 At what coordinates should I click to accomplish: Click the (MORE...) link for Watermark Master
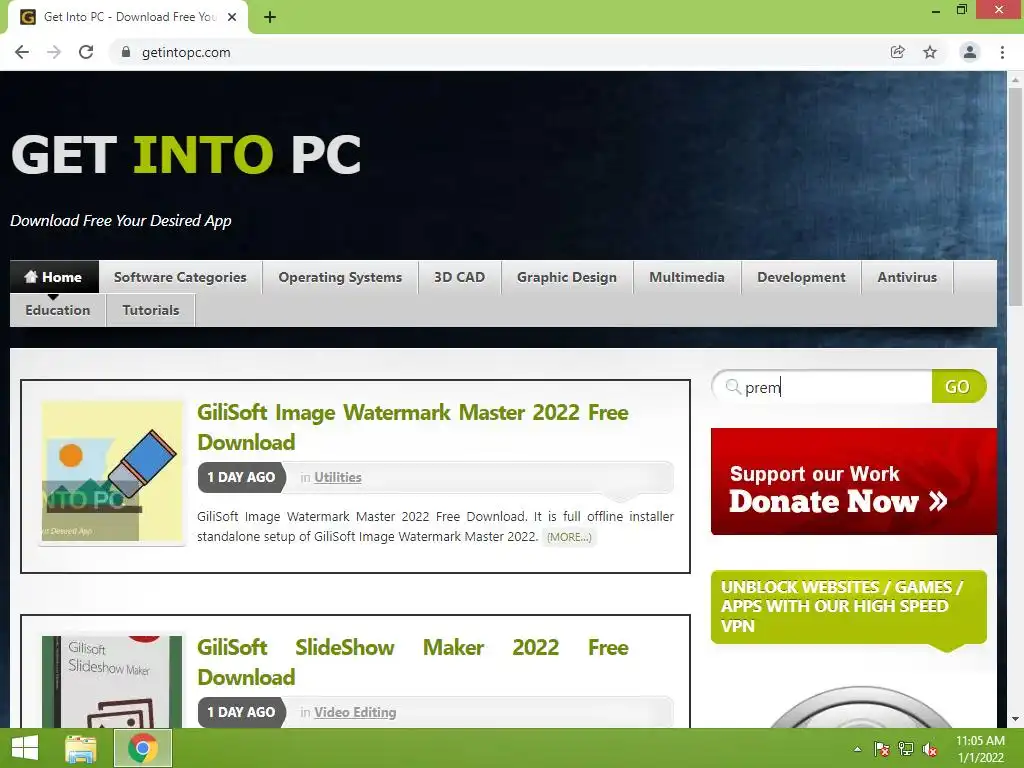tap(569, 537)
